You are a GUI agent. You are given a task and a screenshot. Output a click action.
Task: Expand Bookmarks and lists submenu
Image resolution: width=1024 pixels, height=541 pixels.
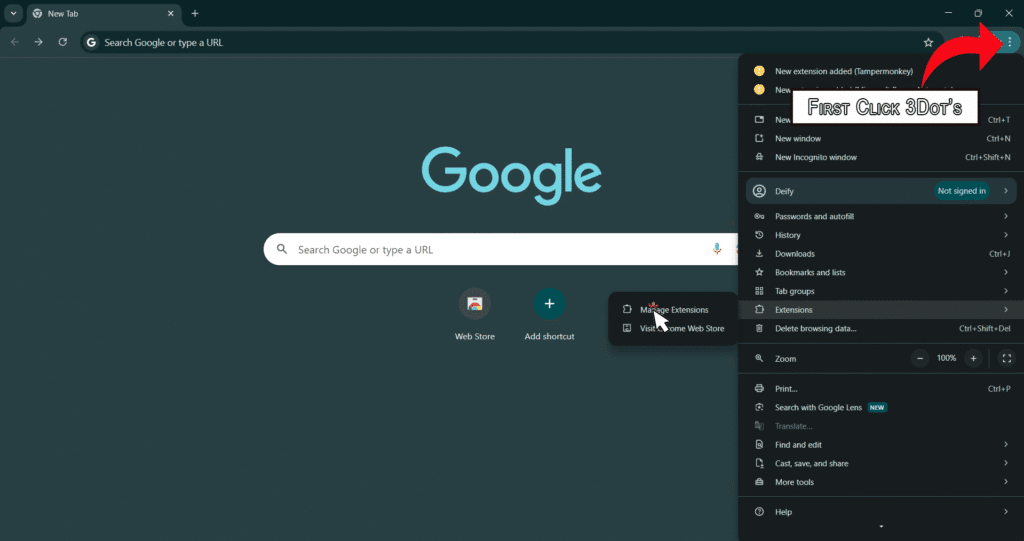click(x=881, y=272)
